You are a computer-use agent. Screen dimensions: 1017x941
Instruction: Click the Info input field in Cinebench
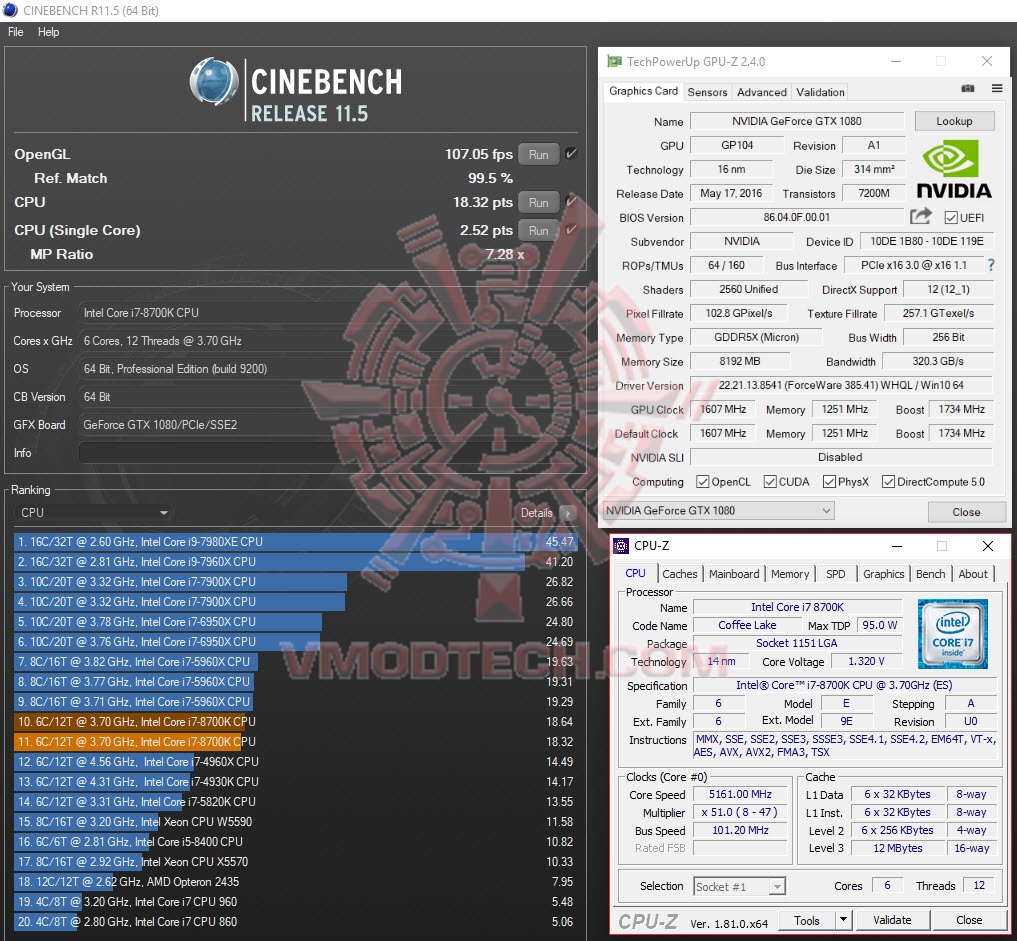pyautogui.click(x=329, y=453)
